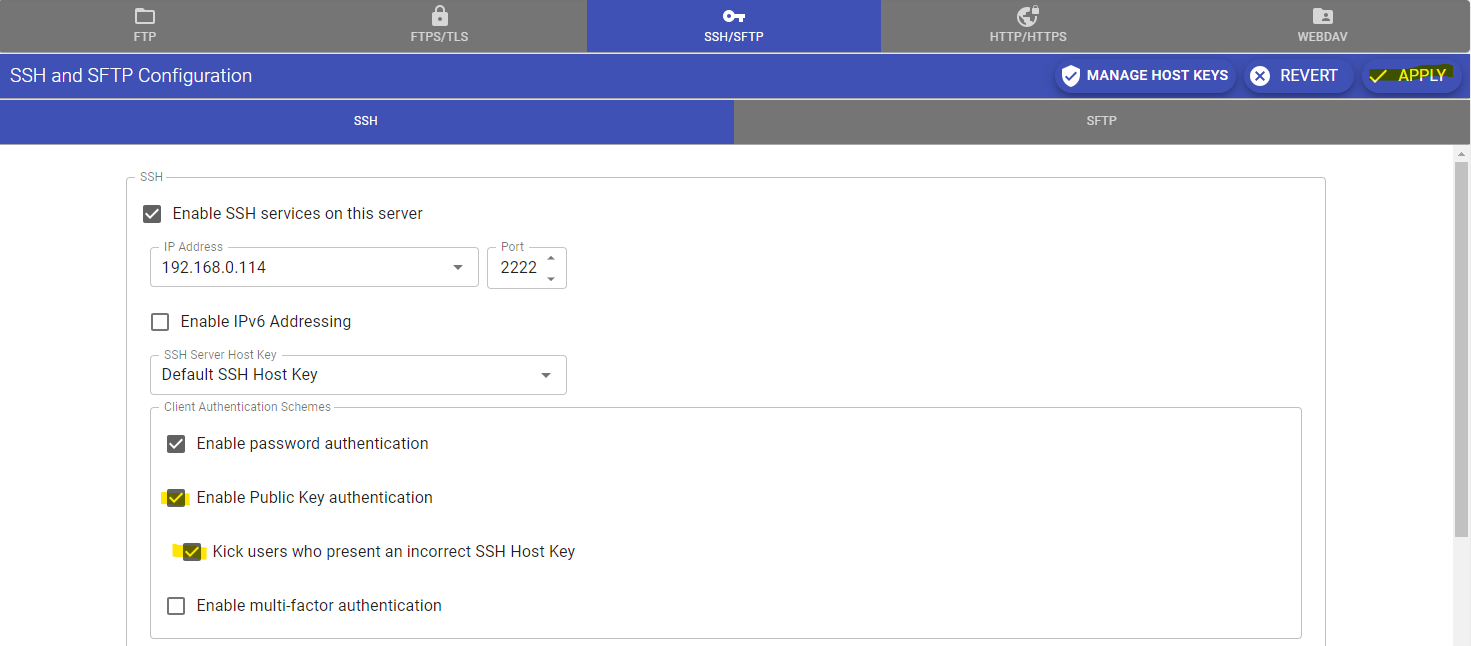Enable IPv6 Addressing
The height and width of the screenshot is (646, 1471).
[160, 321]
